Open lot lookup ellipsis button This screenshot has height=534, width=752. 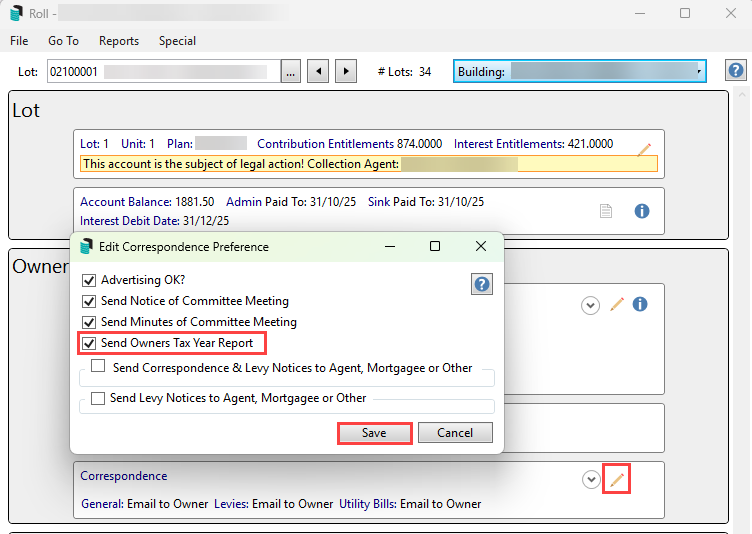point(291,71)
